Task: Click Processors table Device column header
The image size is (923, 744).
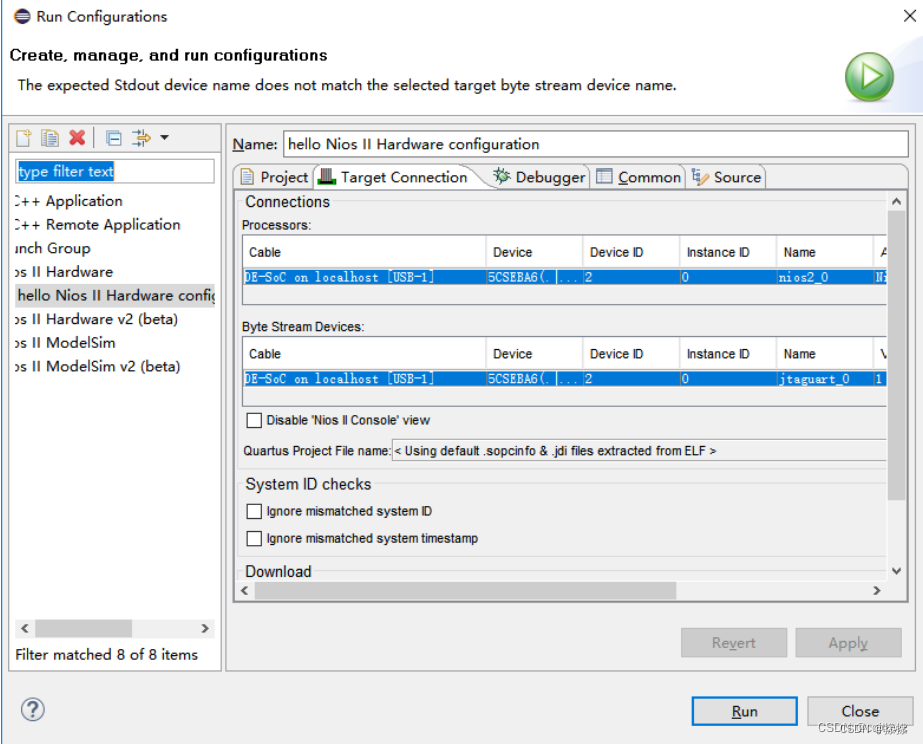Action: coord(534,253)
